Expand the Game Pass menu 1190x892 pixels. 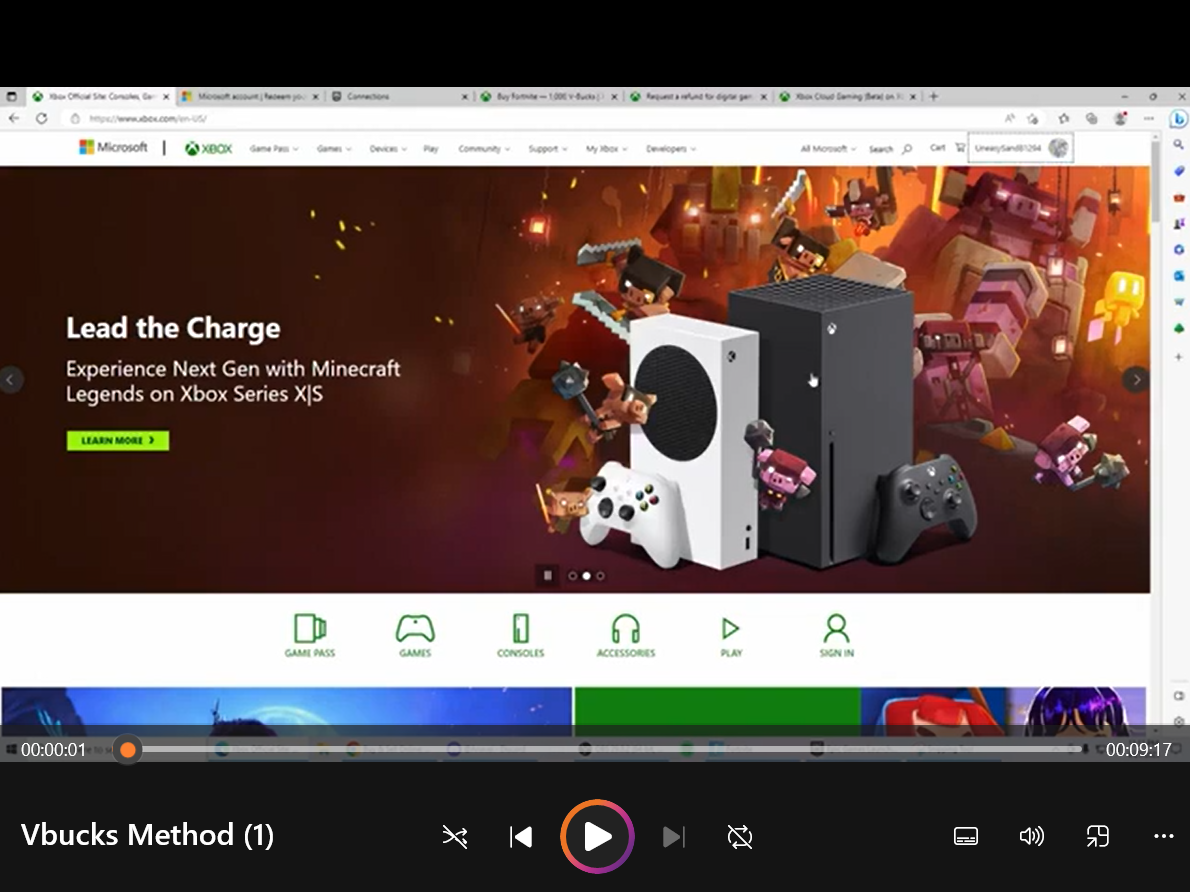click(274, 149)
